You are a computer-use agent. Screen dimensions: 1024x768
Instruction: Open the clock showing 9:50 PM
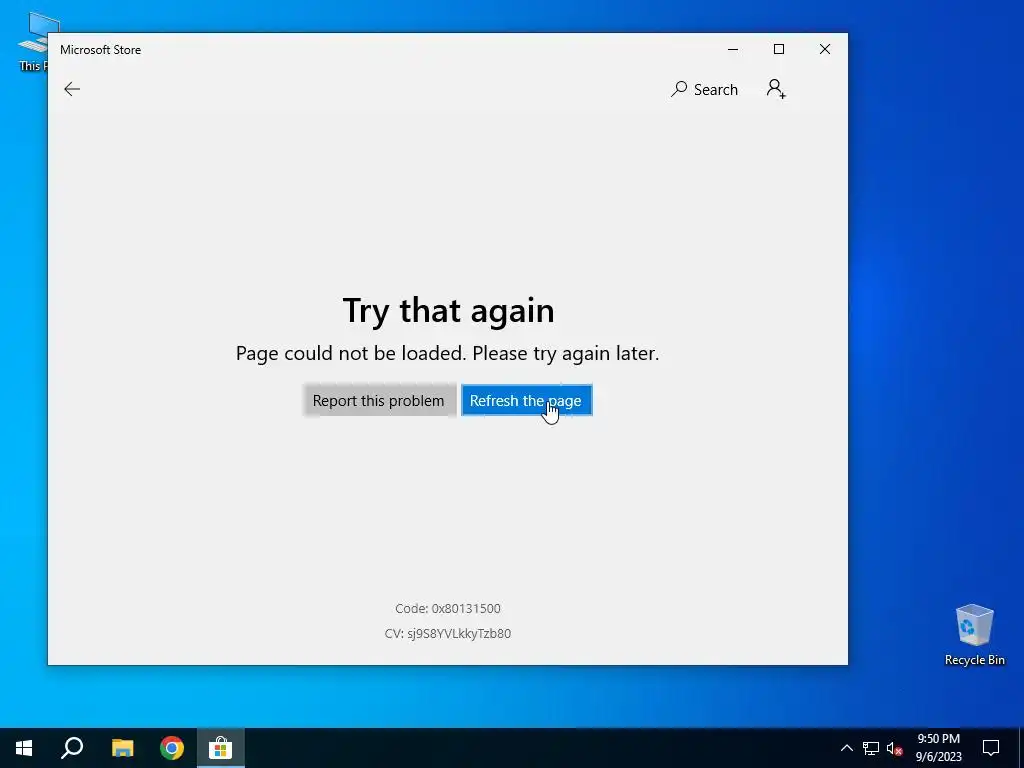click(x=938, y=748)
